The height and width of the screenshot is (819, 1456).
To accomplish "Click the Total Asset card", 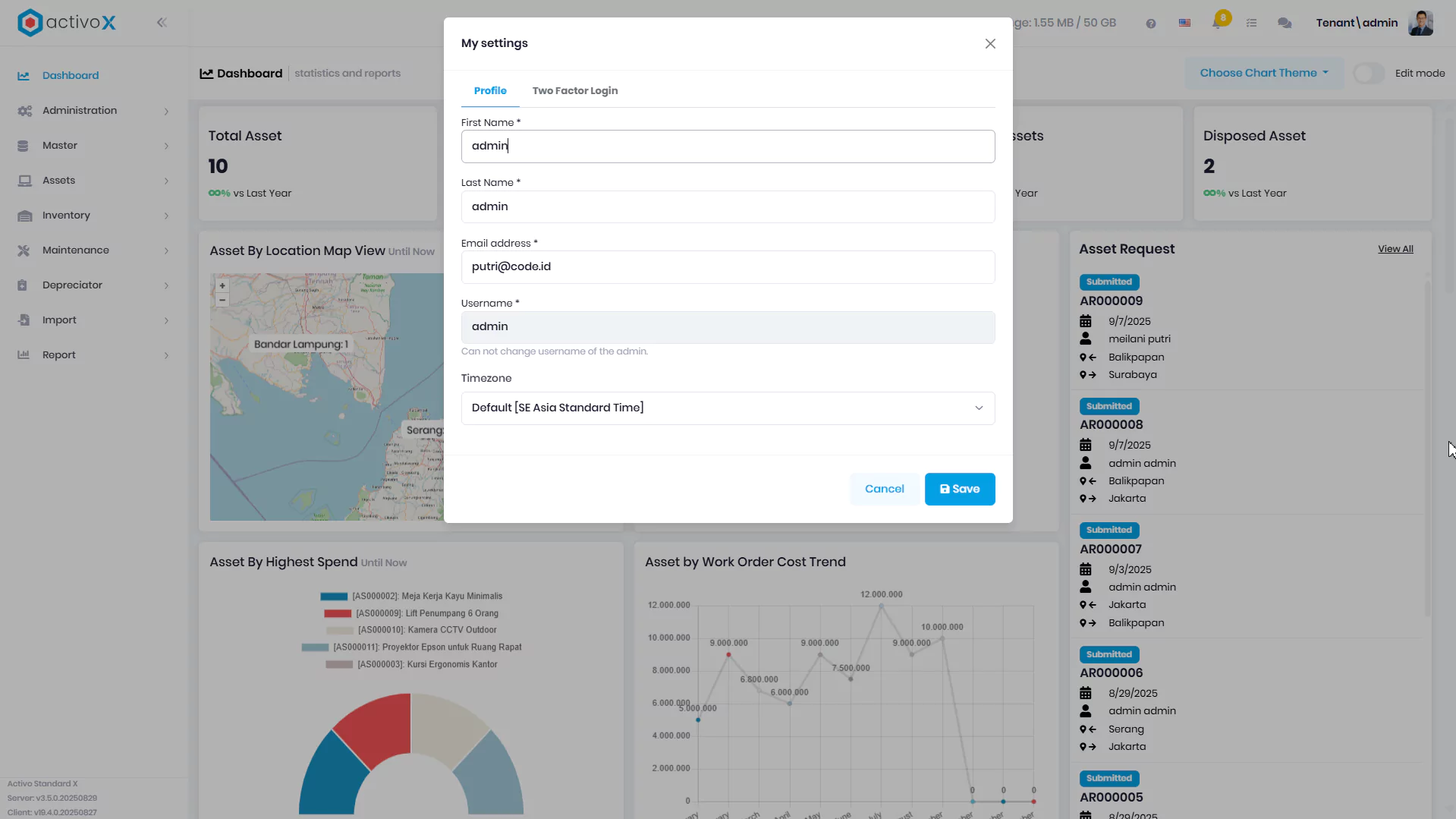I will [318, 164].
